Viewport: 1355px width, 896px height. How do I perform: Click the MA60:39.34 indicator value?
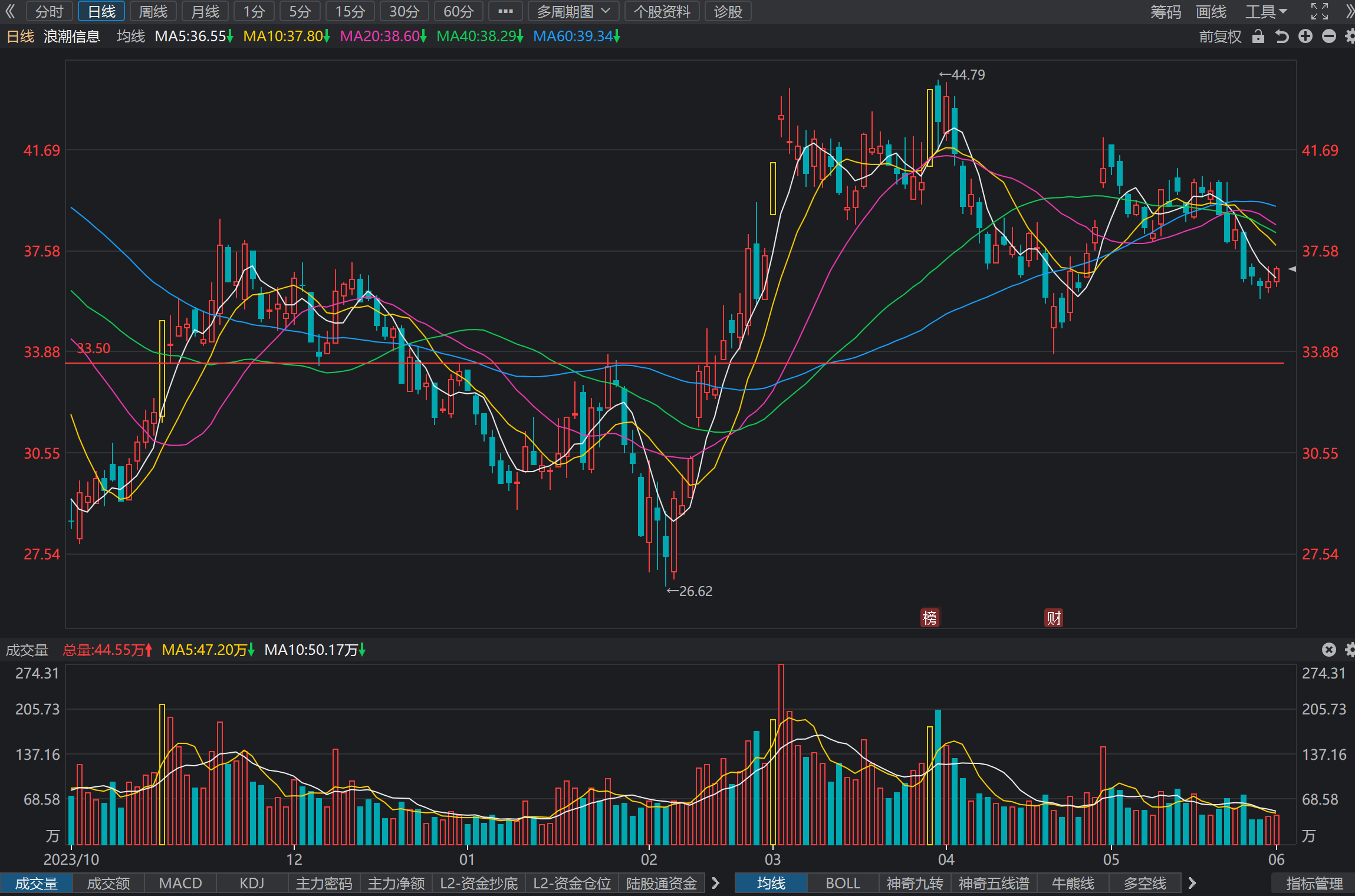pyautogui.click(x=577, y=37)
